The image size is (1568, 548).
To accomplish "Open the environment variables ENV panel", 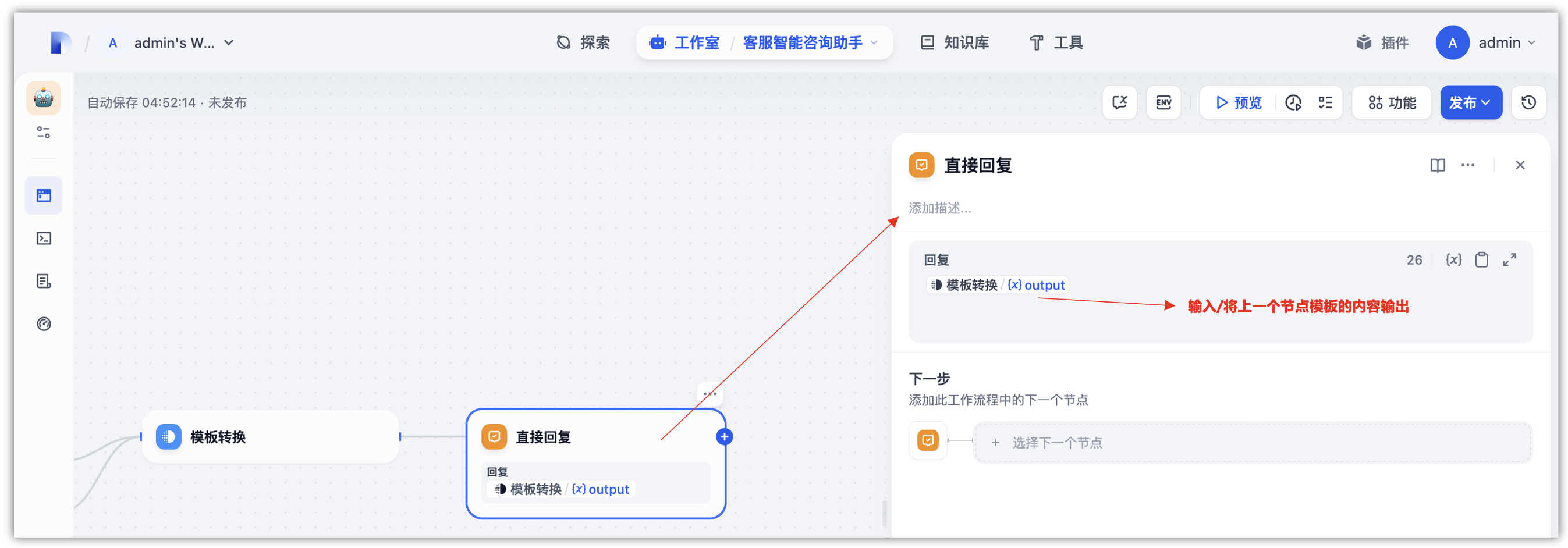I will (1163, 102).
